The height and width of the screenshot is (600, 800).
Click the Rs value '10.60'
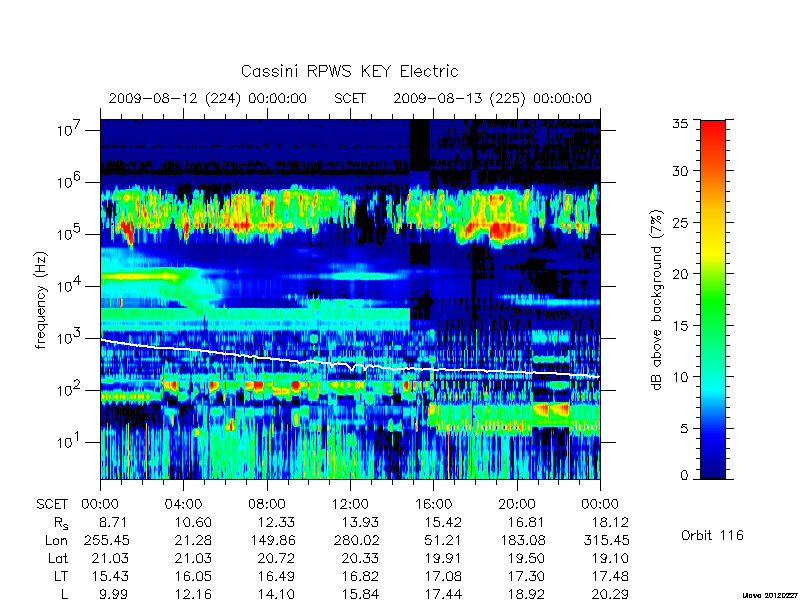coord(193,522)
